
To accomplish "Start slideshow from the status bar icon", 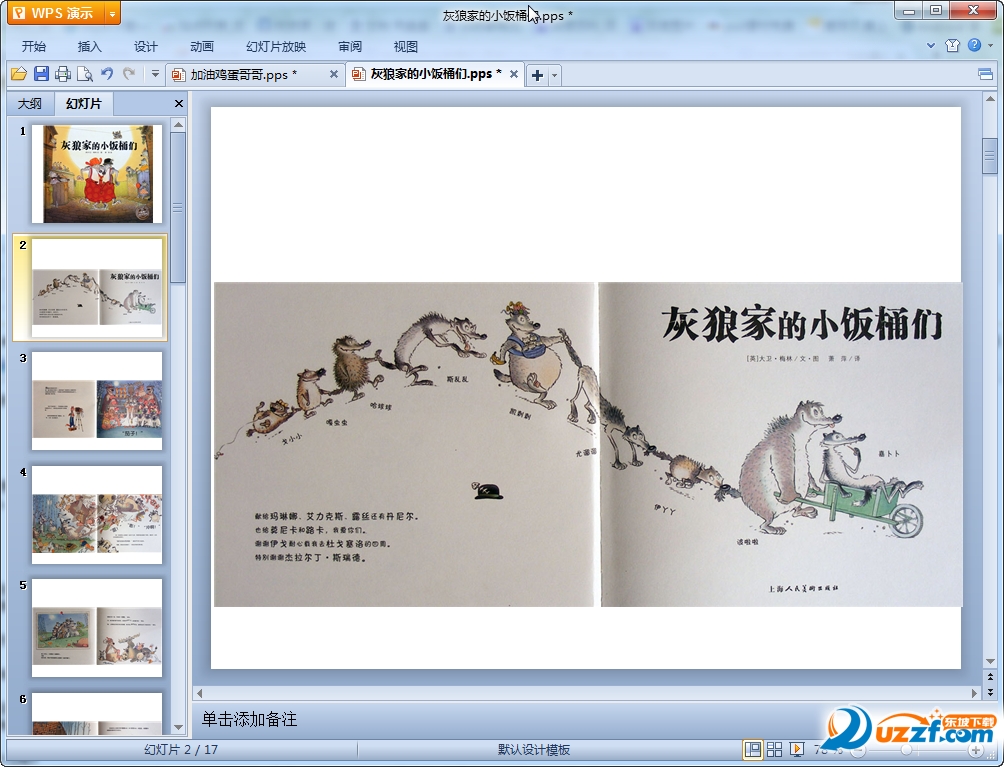I will 797,749.
